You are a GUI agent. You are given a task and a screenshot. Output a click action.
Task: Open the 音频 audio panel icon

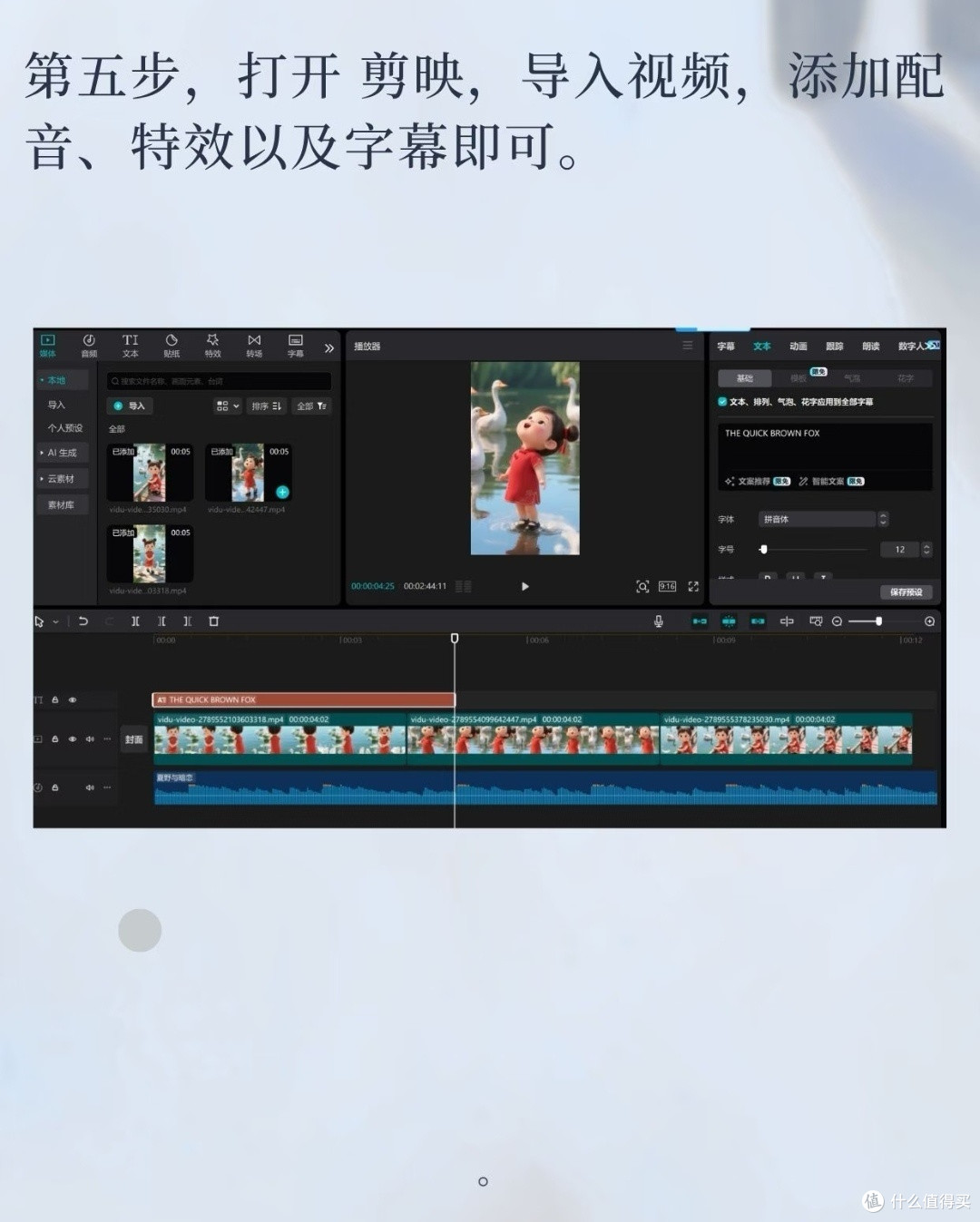click(89, 346)
